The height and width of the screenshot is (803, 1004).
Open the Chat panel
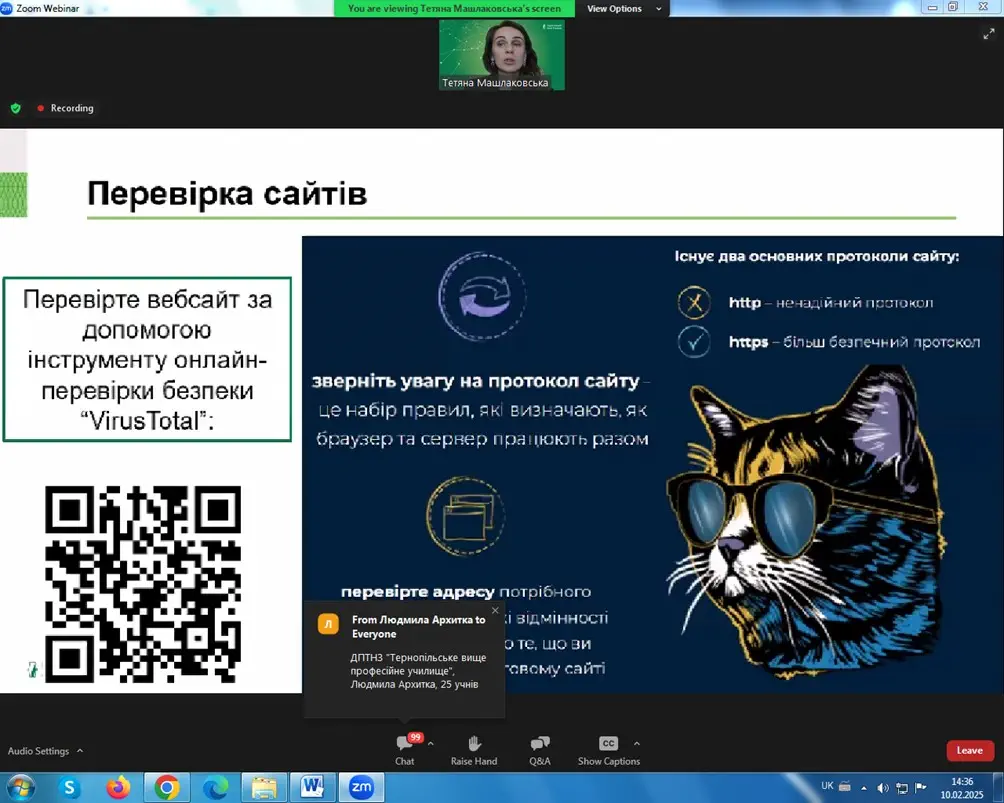pyautogui.click(x=405, y=750)
